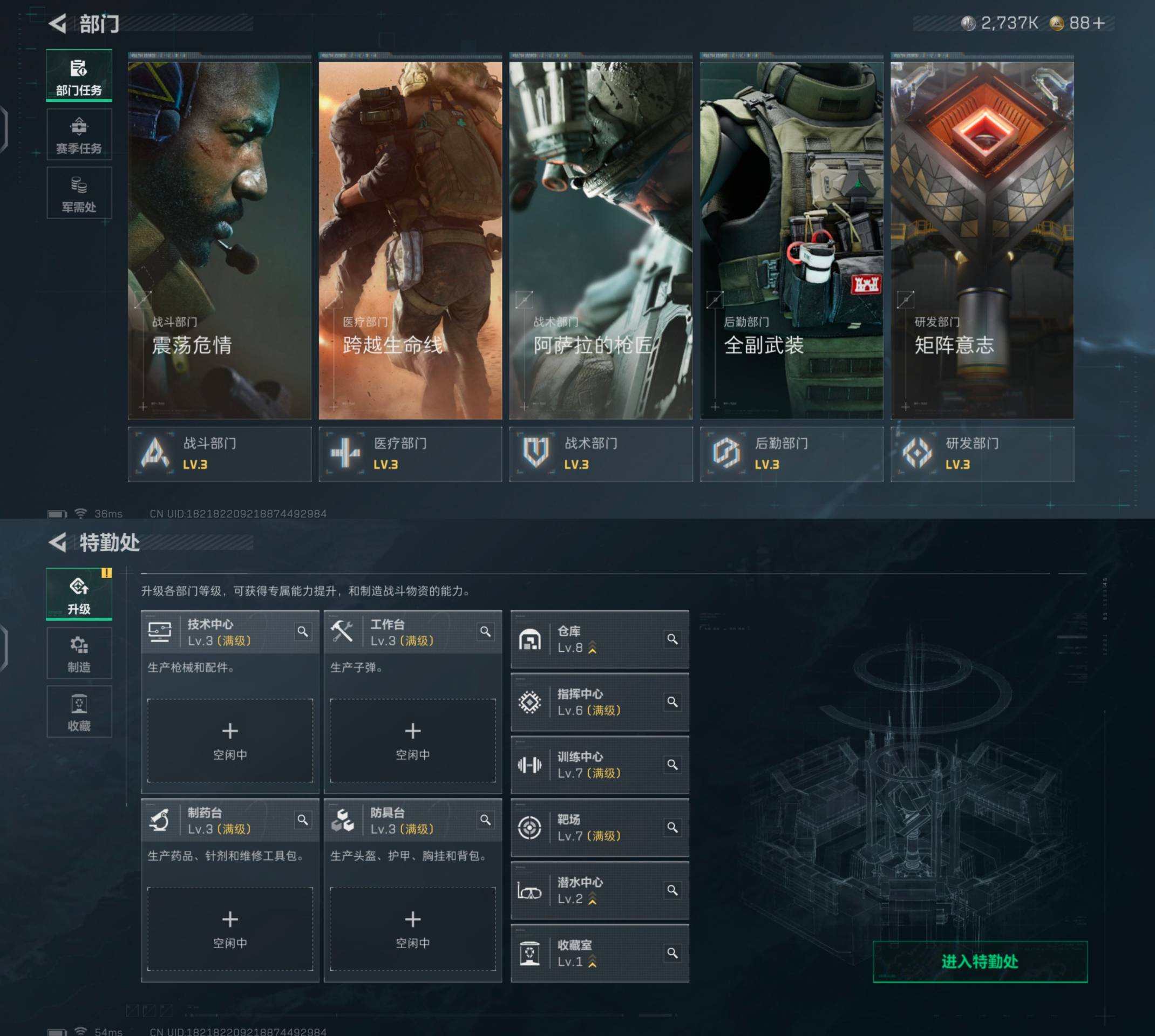Image resolution: width=1155 pixels, height=1036 pixels.
Task: Select the 战斗部门 LV.3 button
Action: [220, 454]
